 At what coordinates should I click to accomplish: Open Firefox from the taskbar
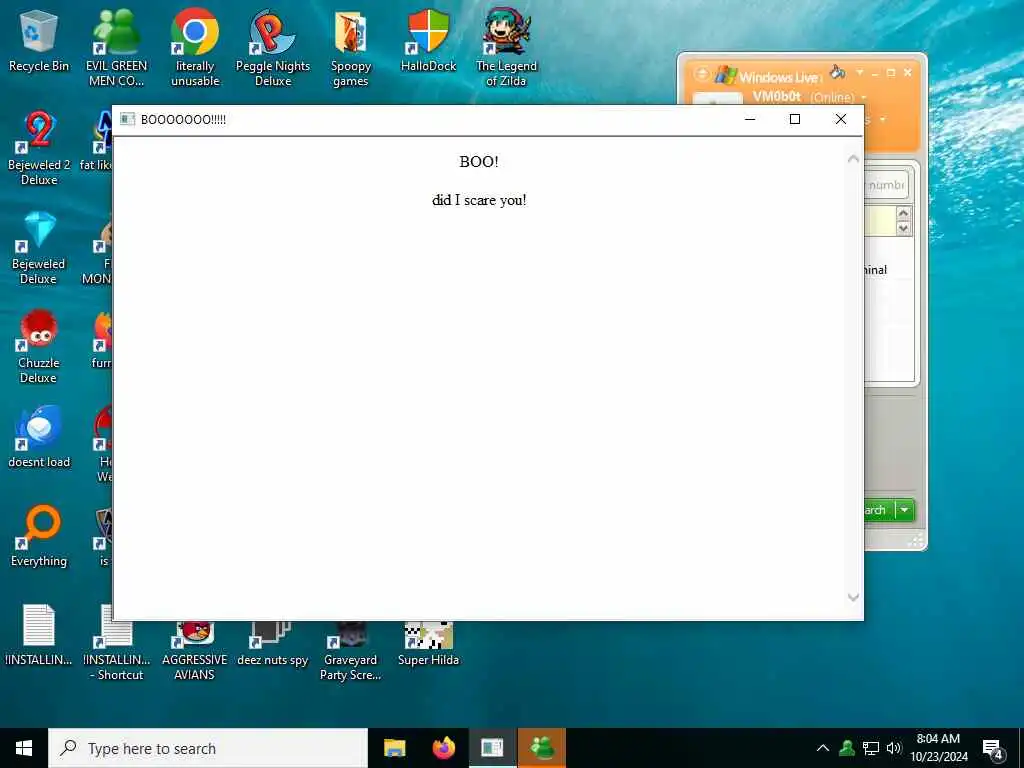point(443,748)
